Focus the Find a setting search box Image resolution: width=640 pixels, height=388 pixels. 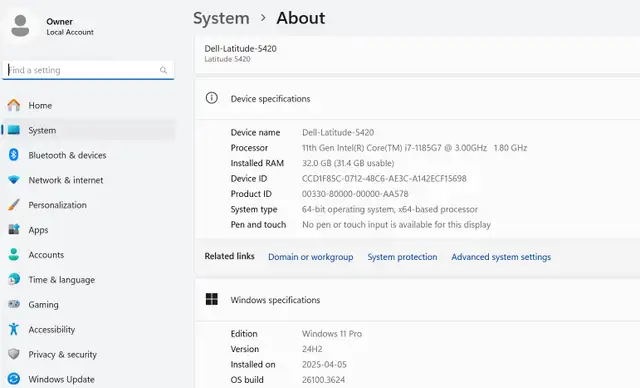[88, 70]
